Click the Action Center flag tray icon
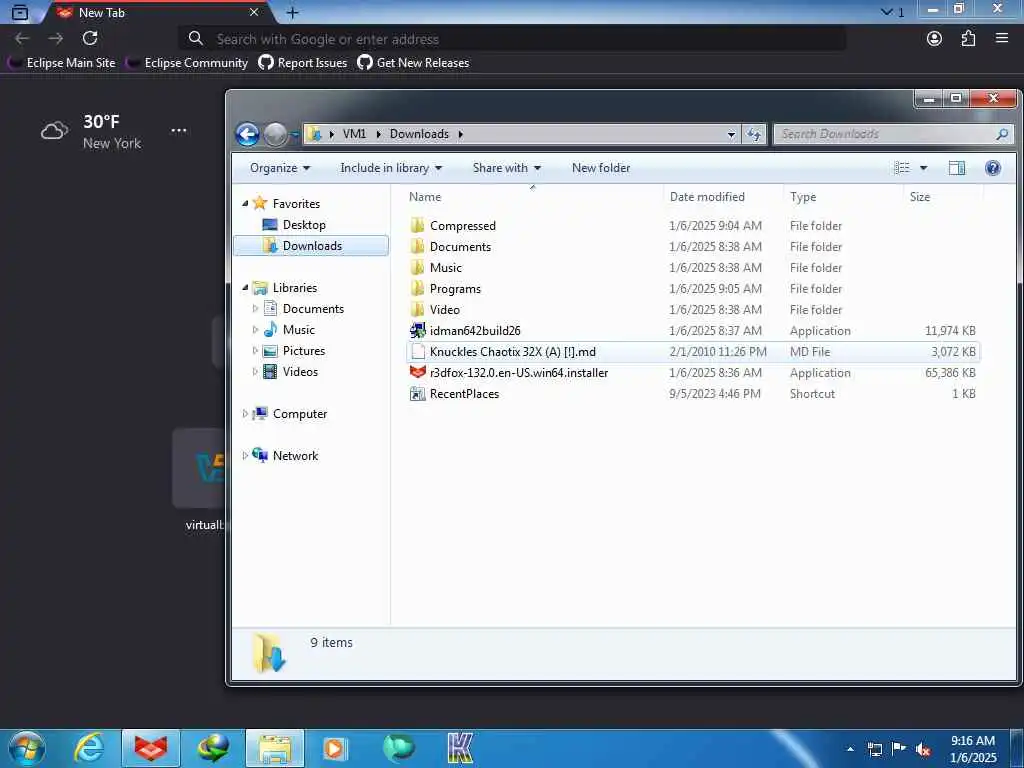 pyautogui.click(x=899, y=749)
